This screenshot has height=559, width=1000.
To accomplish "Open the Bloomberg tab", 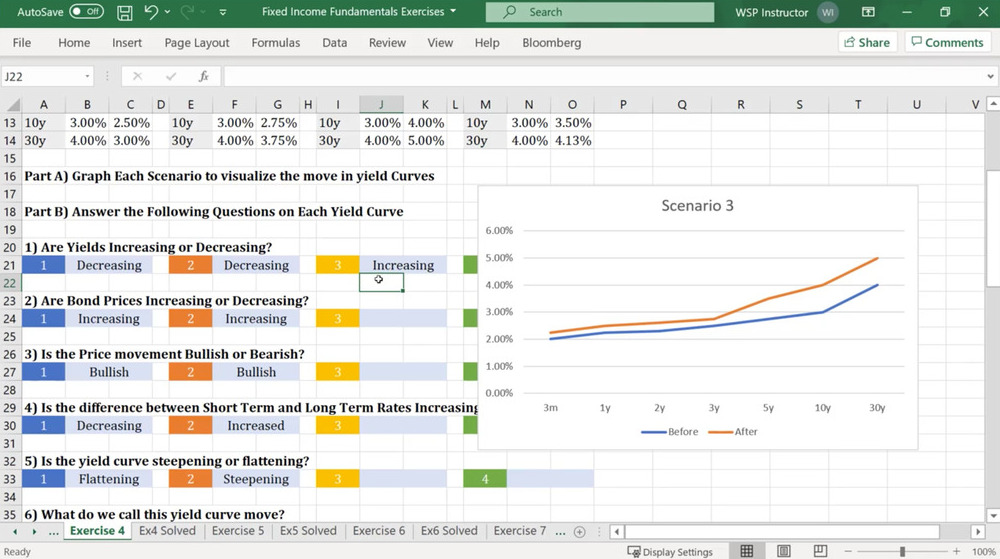I will 552,43.
